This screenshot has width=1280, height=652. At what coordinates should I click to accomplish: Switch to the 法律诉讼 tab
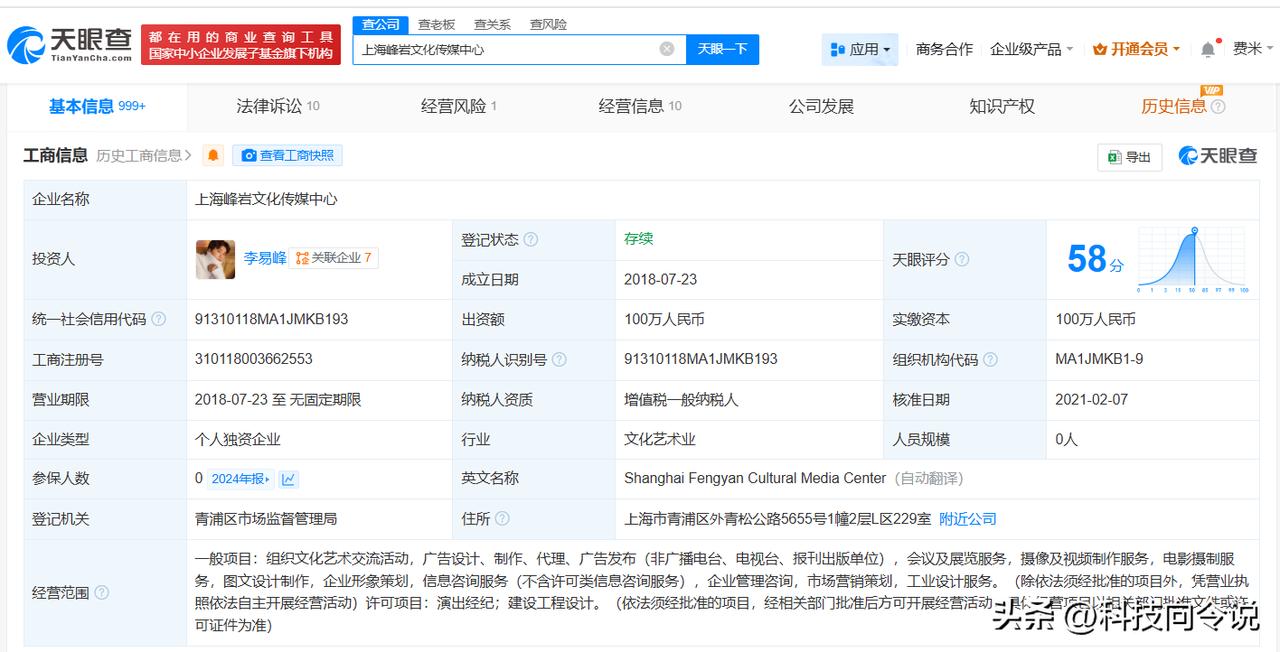click(x=278, y=106)
